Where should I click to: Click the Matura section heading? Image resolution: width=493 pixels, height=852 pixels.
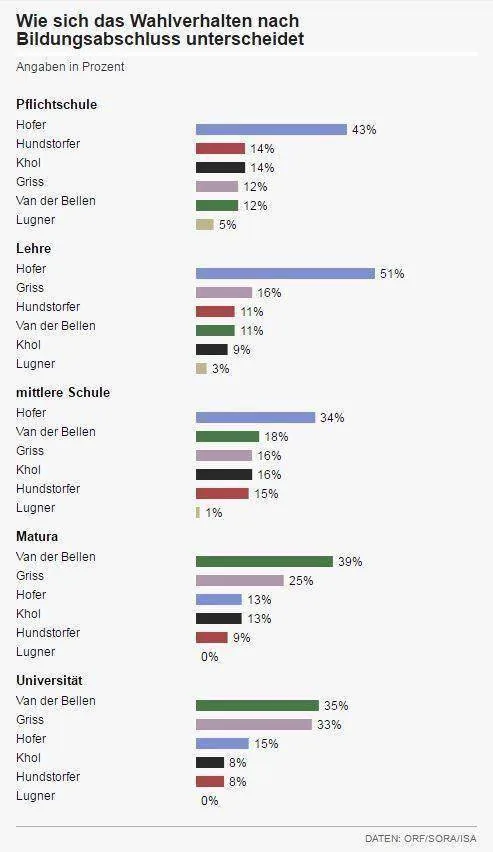click(37, 536)
